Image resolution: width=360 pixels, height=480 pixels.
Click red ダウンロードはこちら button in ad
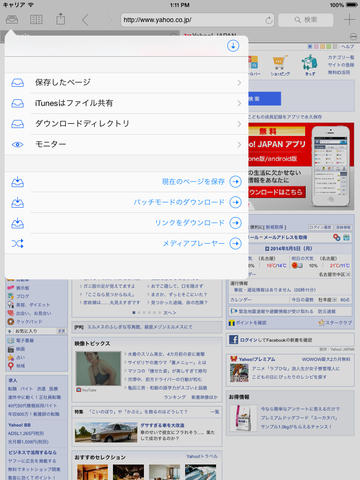pos(277,192)
